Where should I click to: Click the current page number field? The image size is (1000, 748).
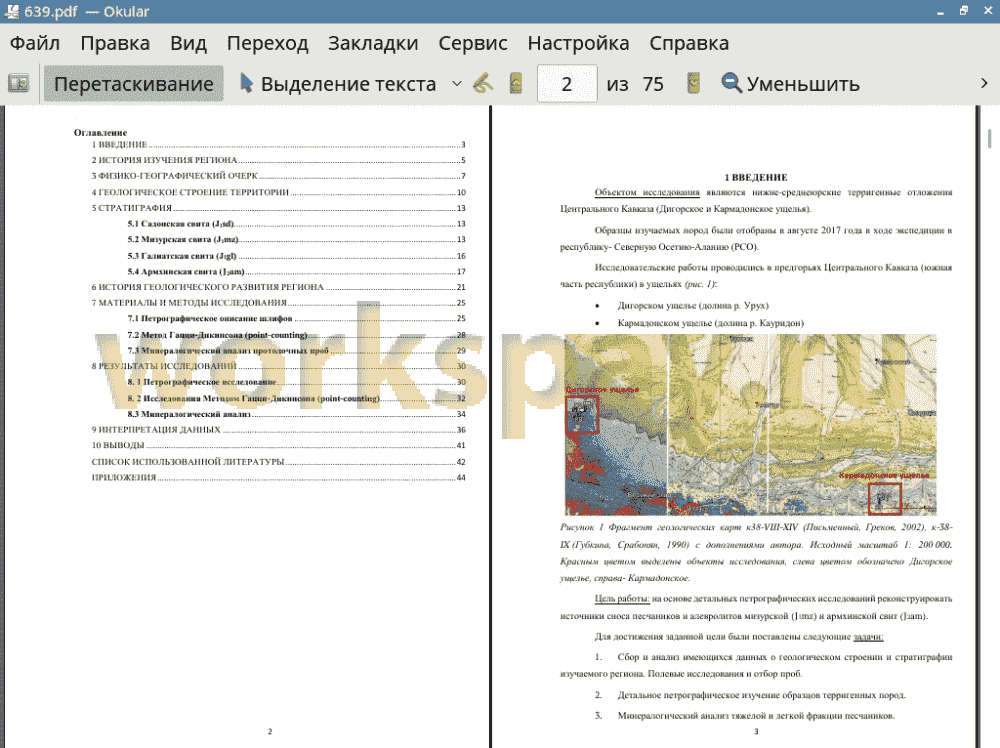567,84
